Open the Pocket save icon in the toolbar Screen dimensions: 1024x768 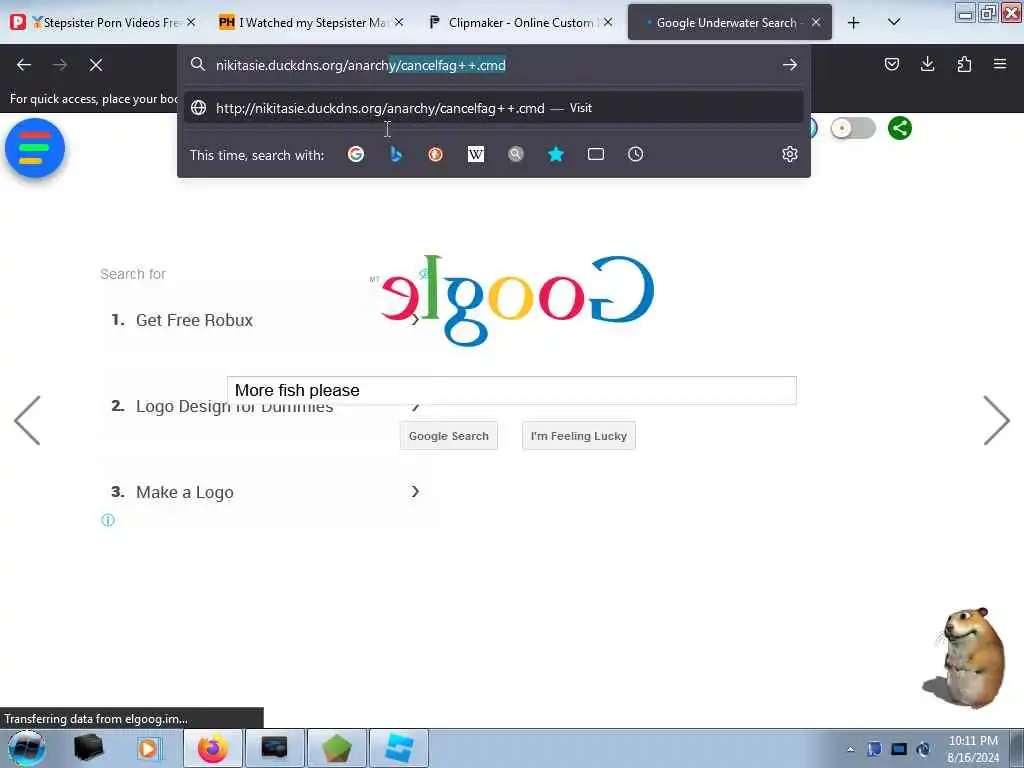click(x=891, y=64)
